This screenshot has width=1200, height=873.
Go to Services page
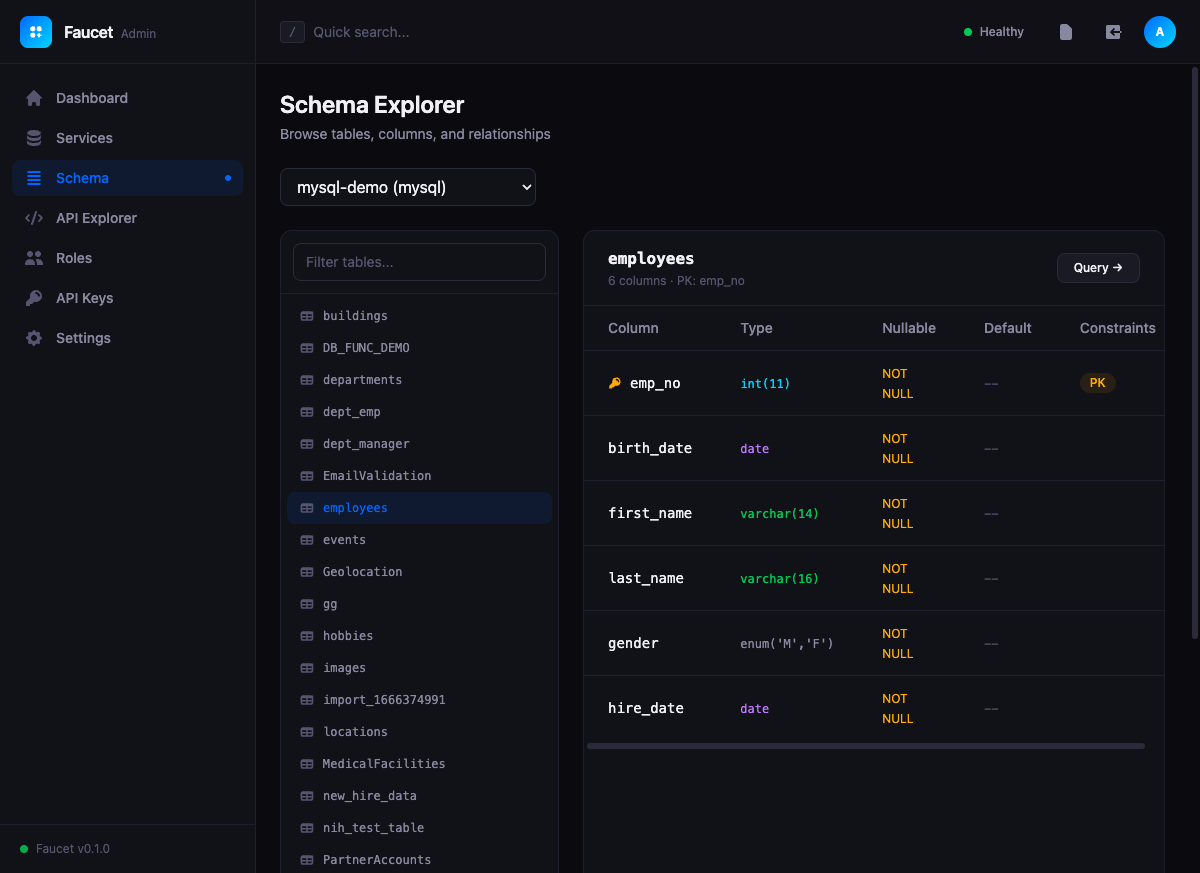pos(128,138)
